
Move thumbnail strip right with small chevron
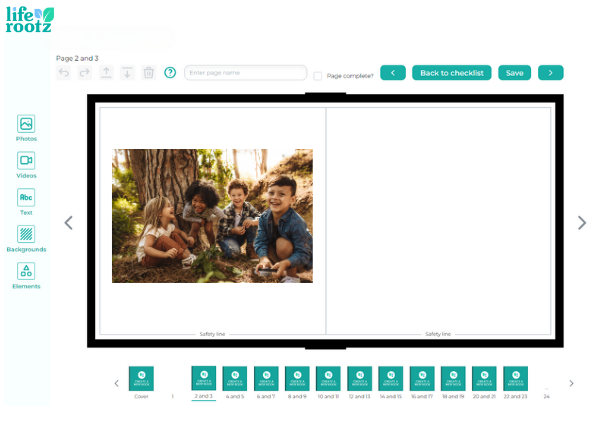571,383
